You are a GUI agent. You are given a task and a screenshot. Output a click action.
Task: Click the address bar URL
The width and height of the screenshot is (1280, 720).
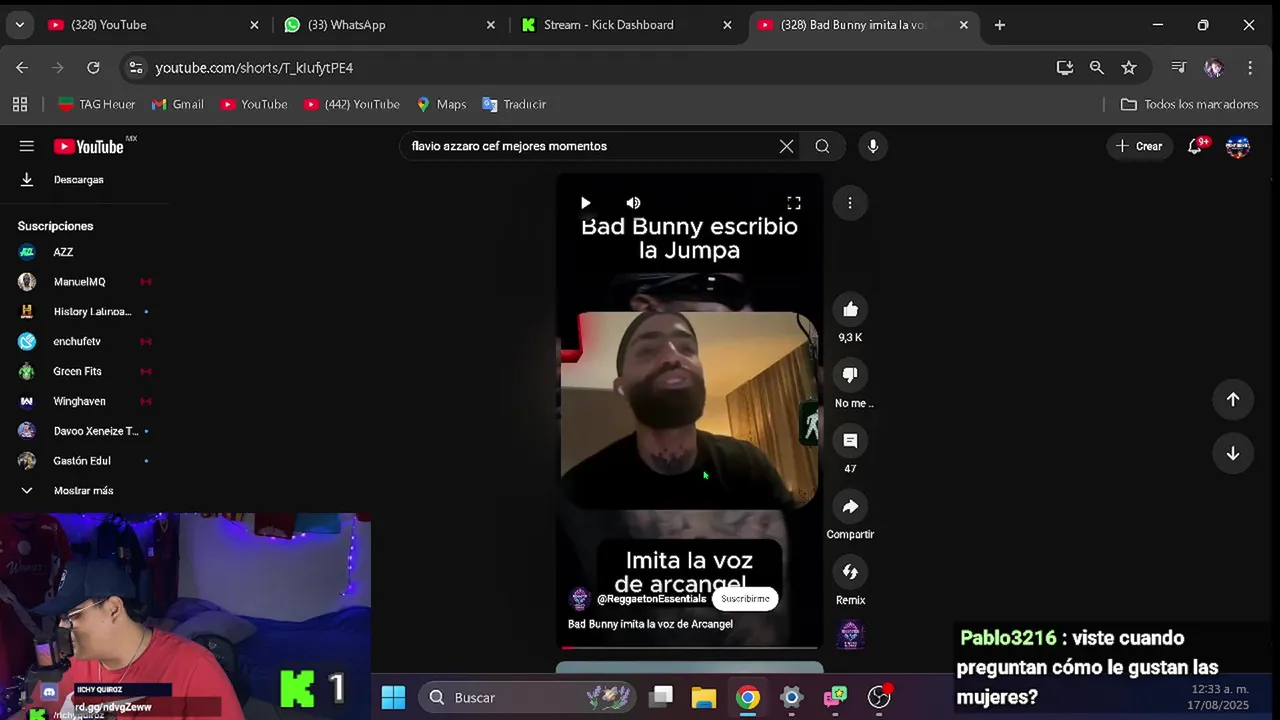254,68
